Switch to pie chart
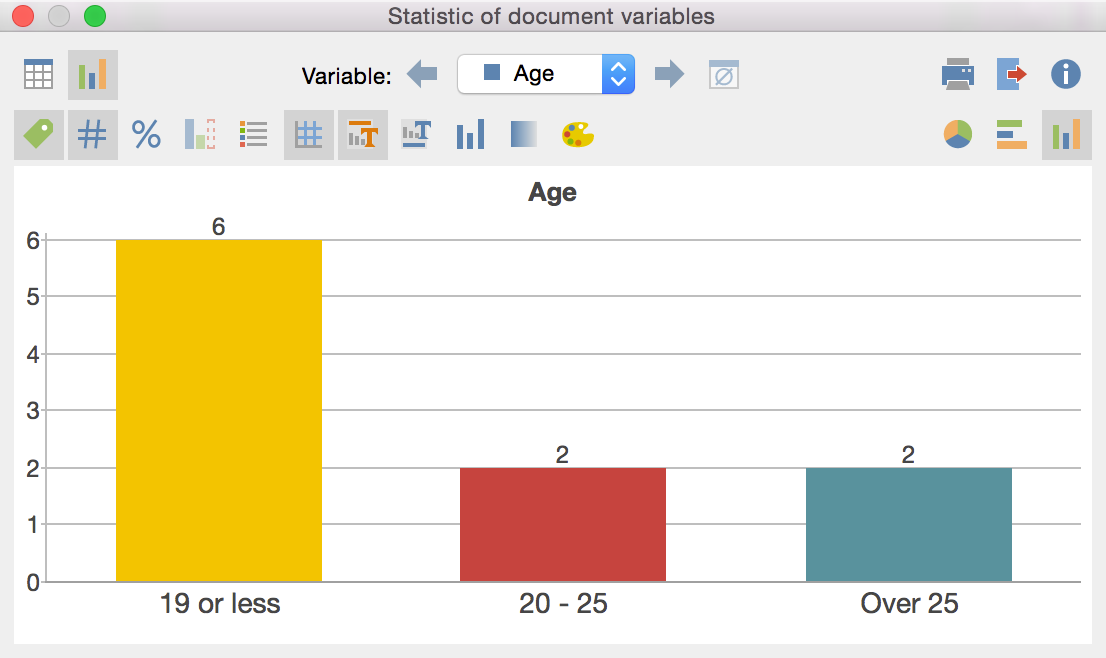 (958, 135)
